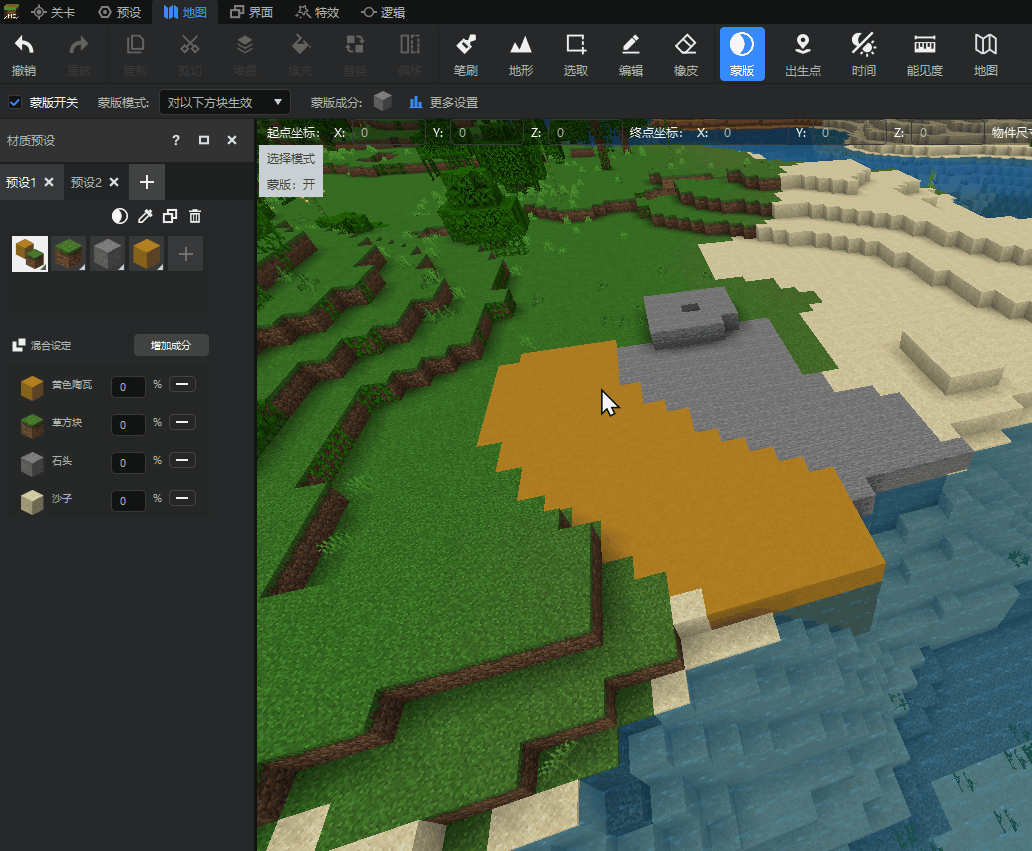The image size is (1032, 851).
Task: Click the 剪切 scissors tool
Action: tap(190, 55)
